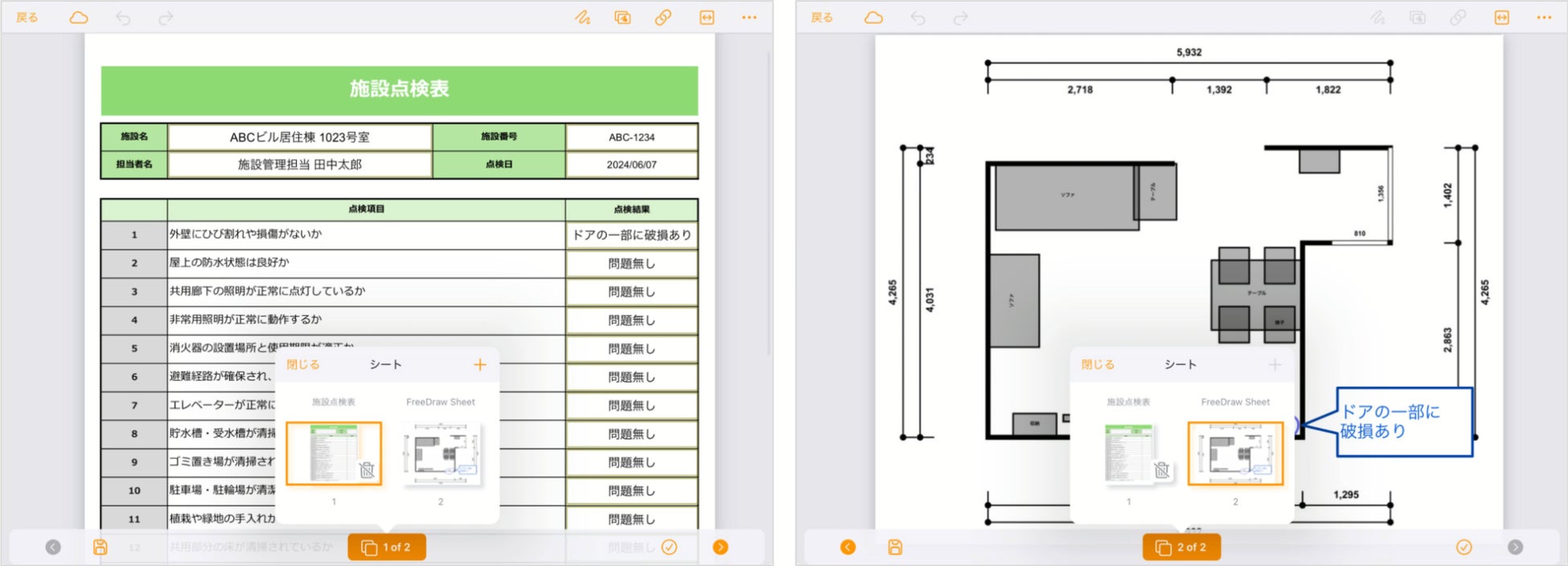The width and height of the screenshot is (1568, 566).
Task: Save the form in right screen
Action: [895, 548]
